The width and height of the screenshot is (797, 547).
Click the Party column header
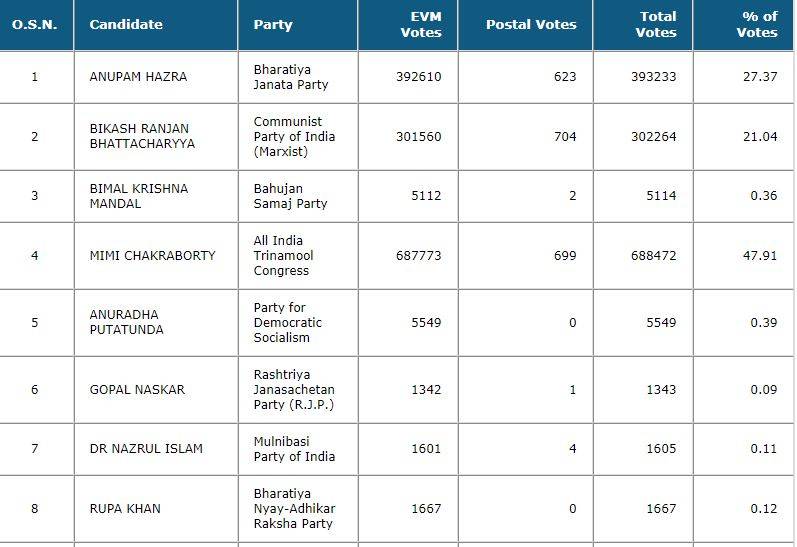273,25
